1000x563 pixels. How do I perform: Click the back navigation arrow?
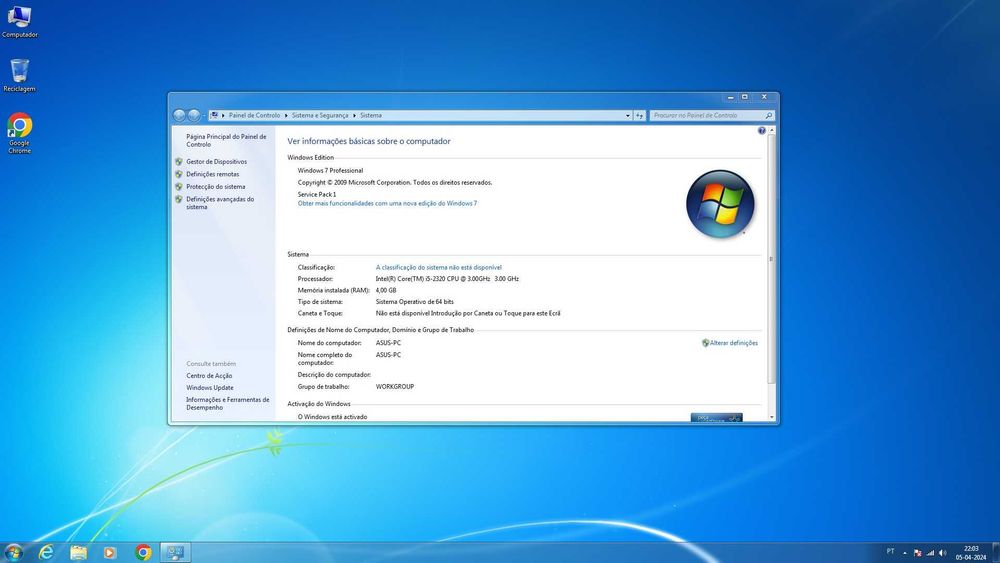179,115
